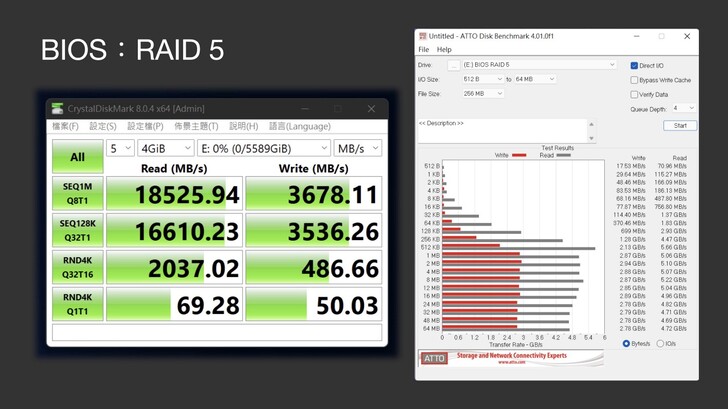The width and height of the screenshot is (728, 409).
Task: Select the IO/s radio button
Action: pos(660,344)
